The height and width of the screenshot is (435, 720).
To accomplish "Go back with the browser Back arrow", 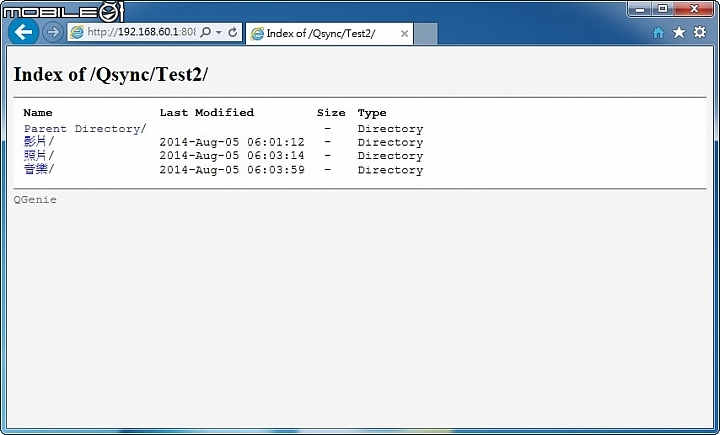I will (23, 32).
